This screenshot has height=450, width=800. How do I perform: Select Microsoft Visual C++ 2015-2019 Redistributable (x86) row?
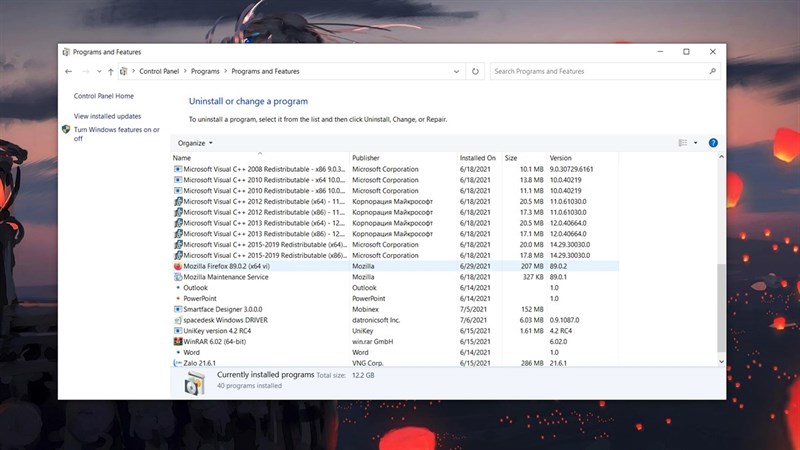(x=395, y=256)
